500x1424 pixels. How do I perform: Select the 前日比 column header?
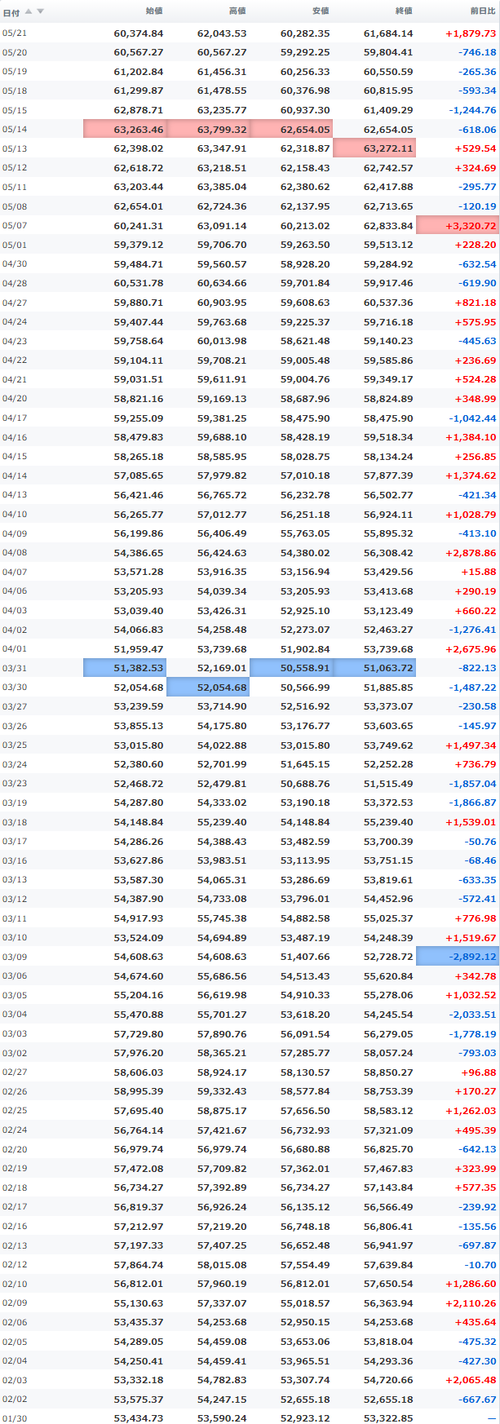pos(482,12)
